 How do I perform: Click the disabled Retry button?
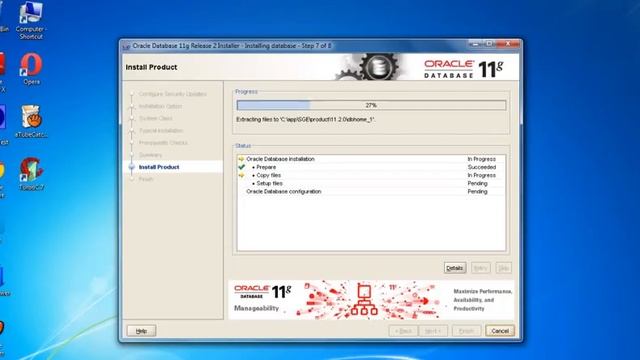(x=480, y=268)
